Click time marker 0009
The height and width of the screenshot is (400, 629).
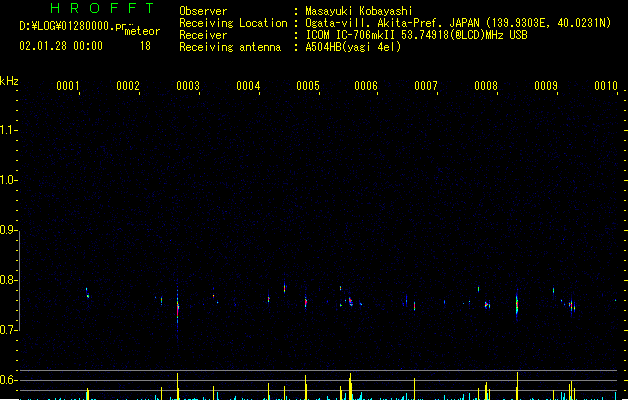click(546, 86)
